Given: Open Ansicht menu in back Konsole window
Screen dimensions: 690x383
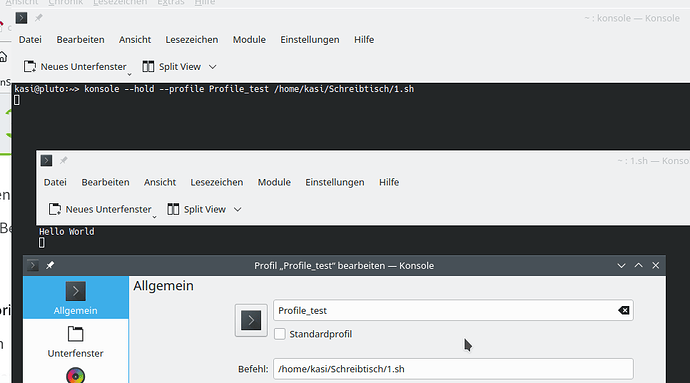Looking at the screenshot, I should coord(135,40).
